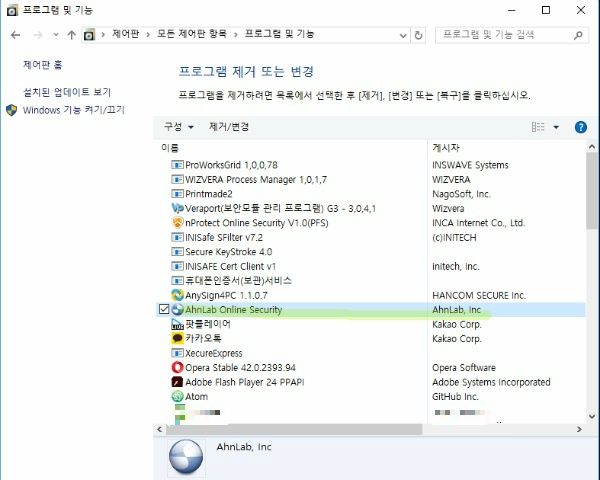Refresh the programs list
Image resolution: width=600 pixels, height=480 pixels.
[418, 35]
